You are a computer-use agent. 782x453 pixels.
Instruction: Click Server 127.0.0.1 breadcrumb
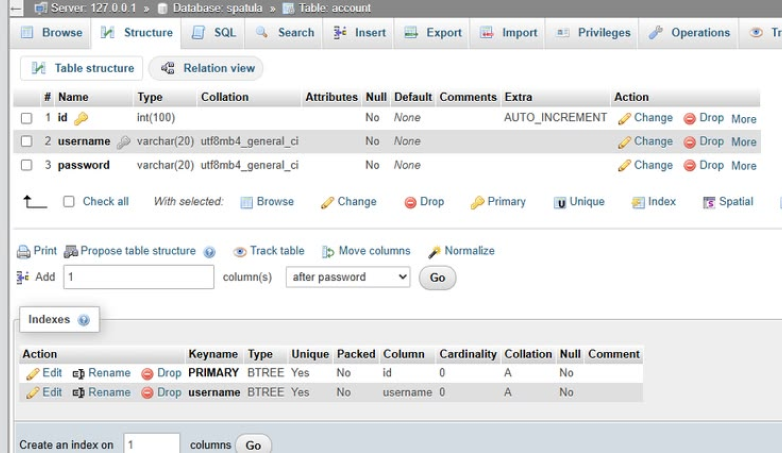[x=93, y=8]
